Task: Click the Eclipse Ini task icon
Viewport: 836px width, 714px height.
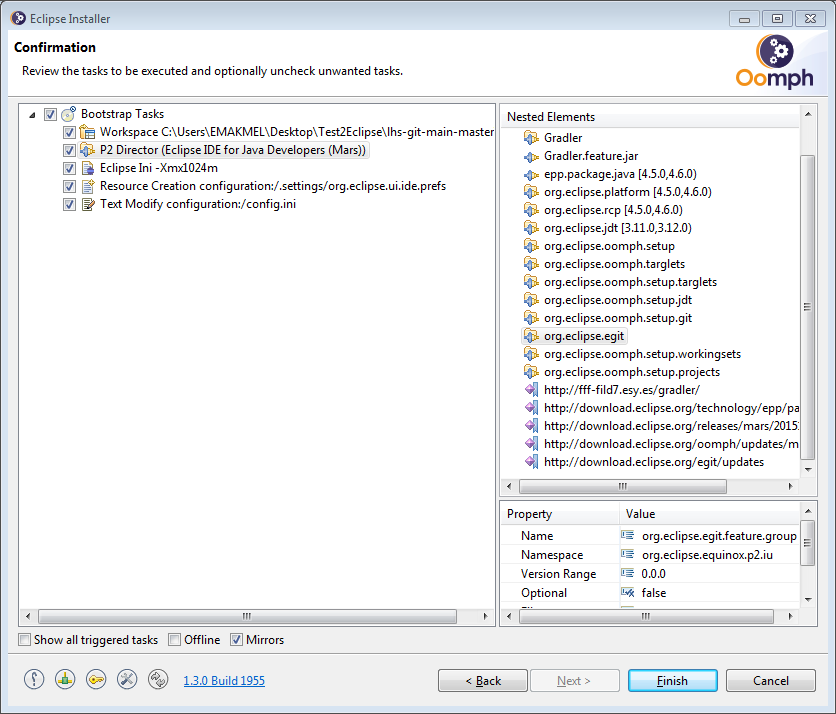Action: pyautogui.click(x=88, y=168)
